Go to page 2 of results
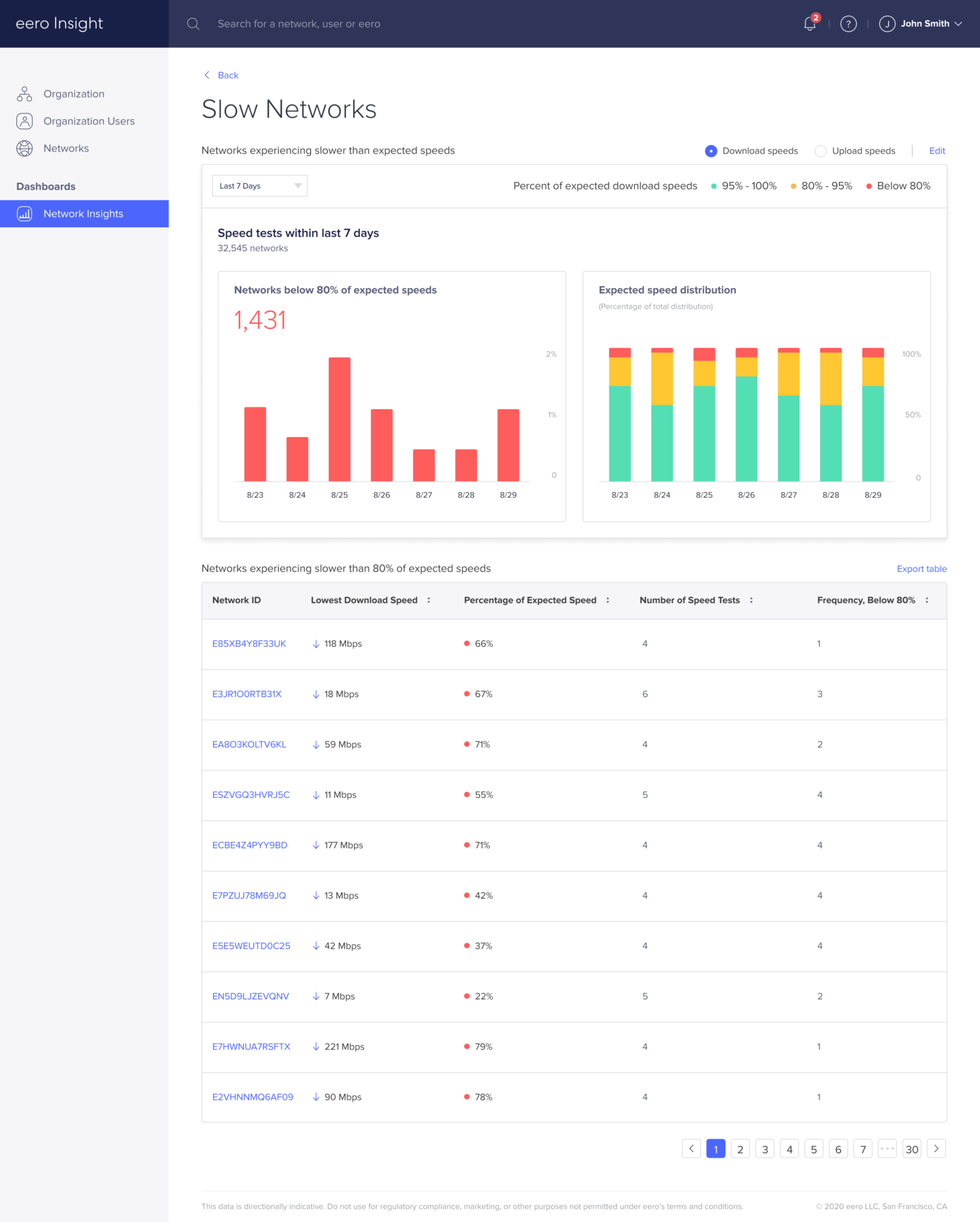Image resolution: width=980 pixels, height=1222 pixels. click(x=740, y=1149)
